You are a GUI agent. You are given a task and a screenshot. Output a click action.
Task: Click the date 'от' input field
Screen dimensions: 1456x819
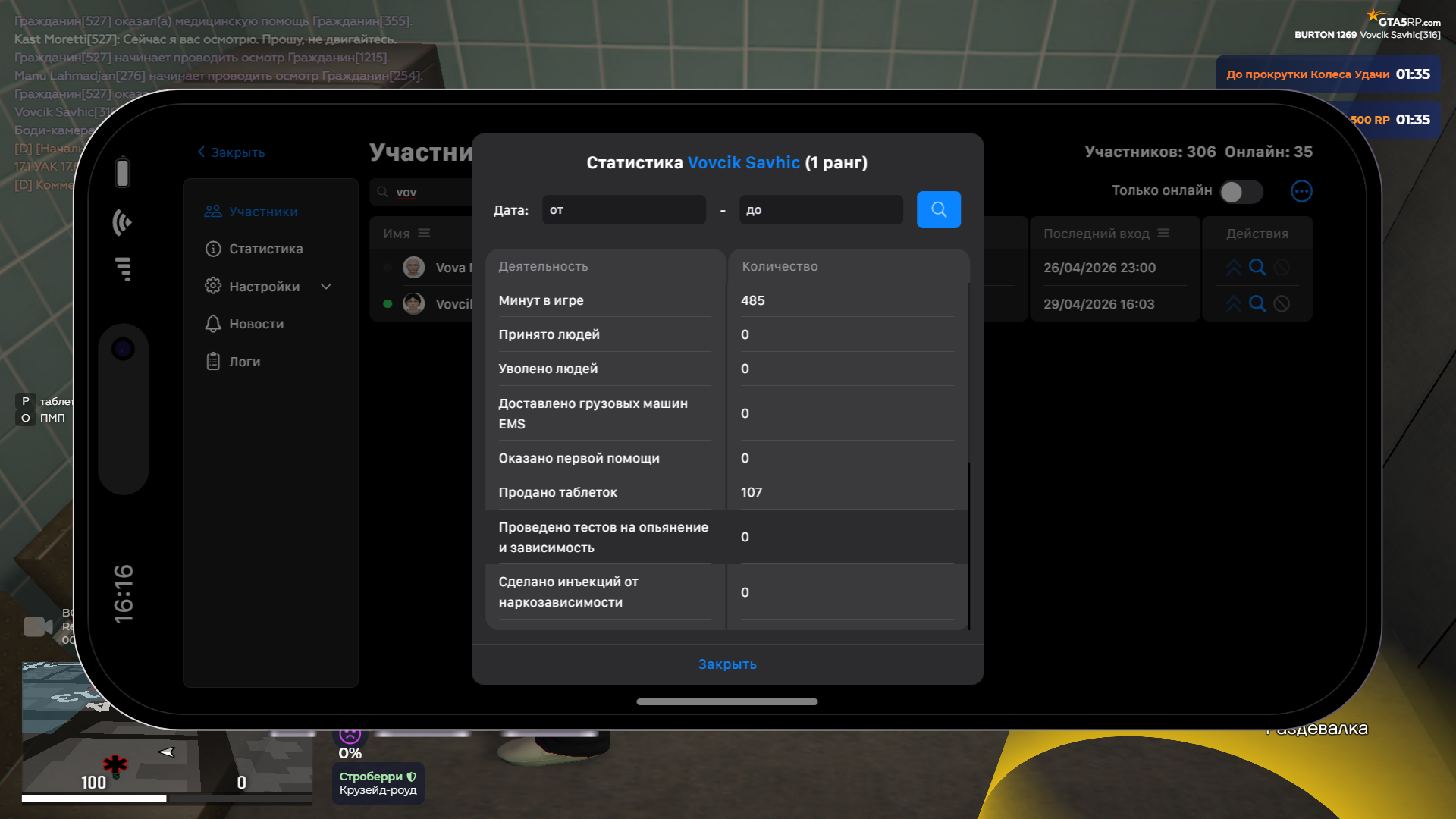623,210
